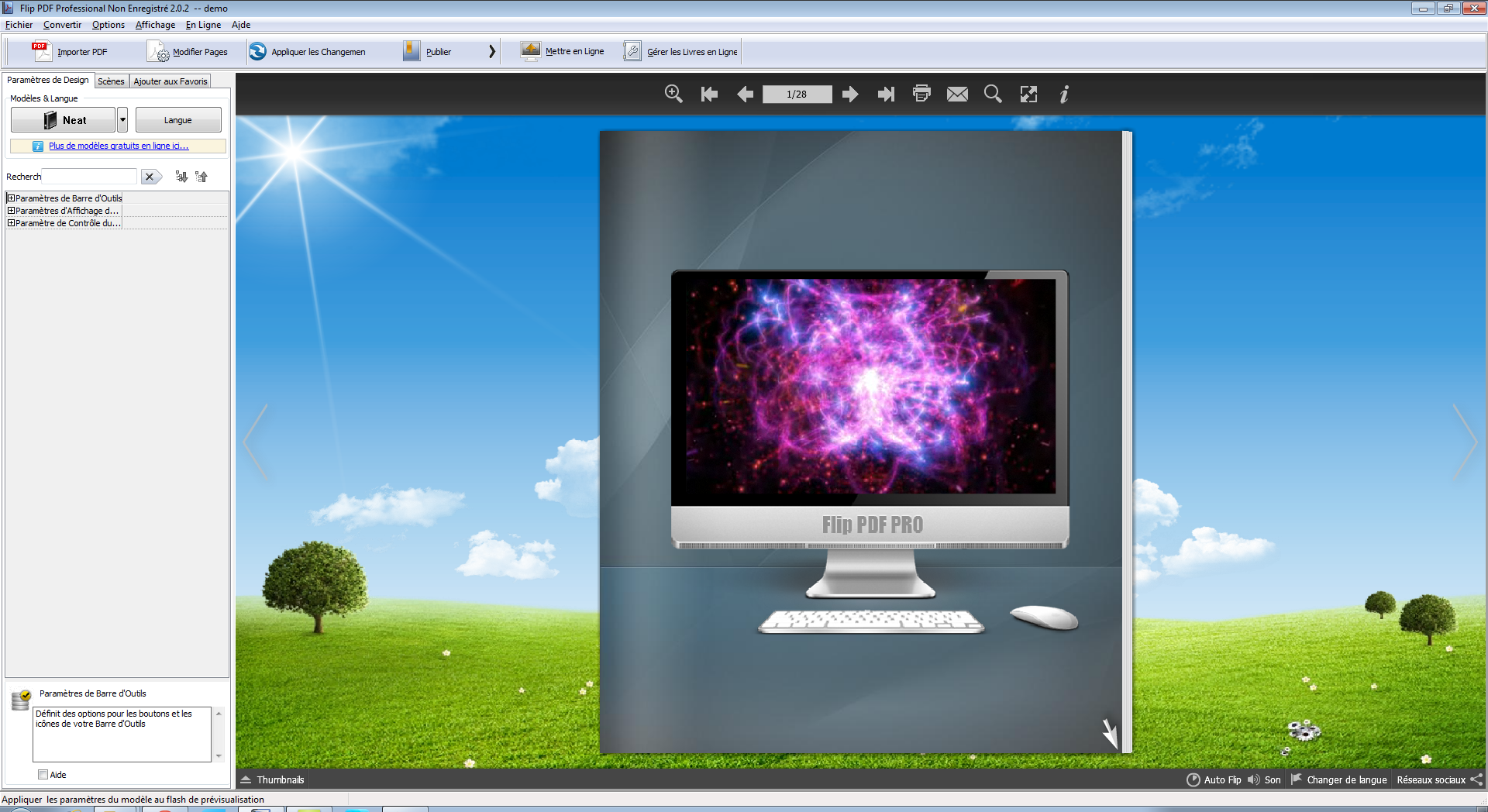Click the Publier toolbar button
The width and height of the screenshot is (1488, 812).
tap(427, 52)
